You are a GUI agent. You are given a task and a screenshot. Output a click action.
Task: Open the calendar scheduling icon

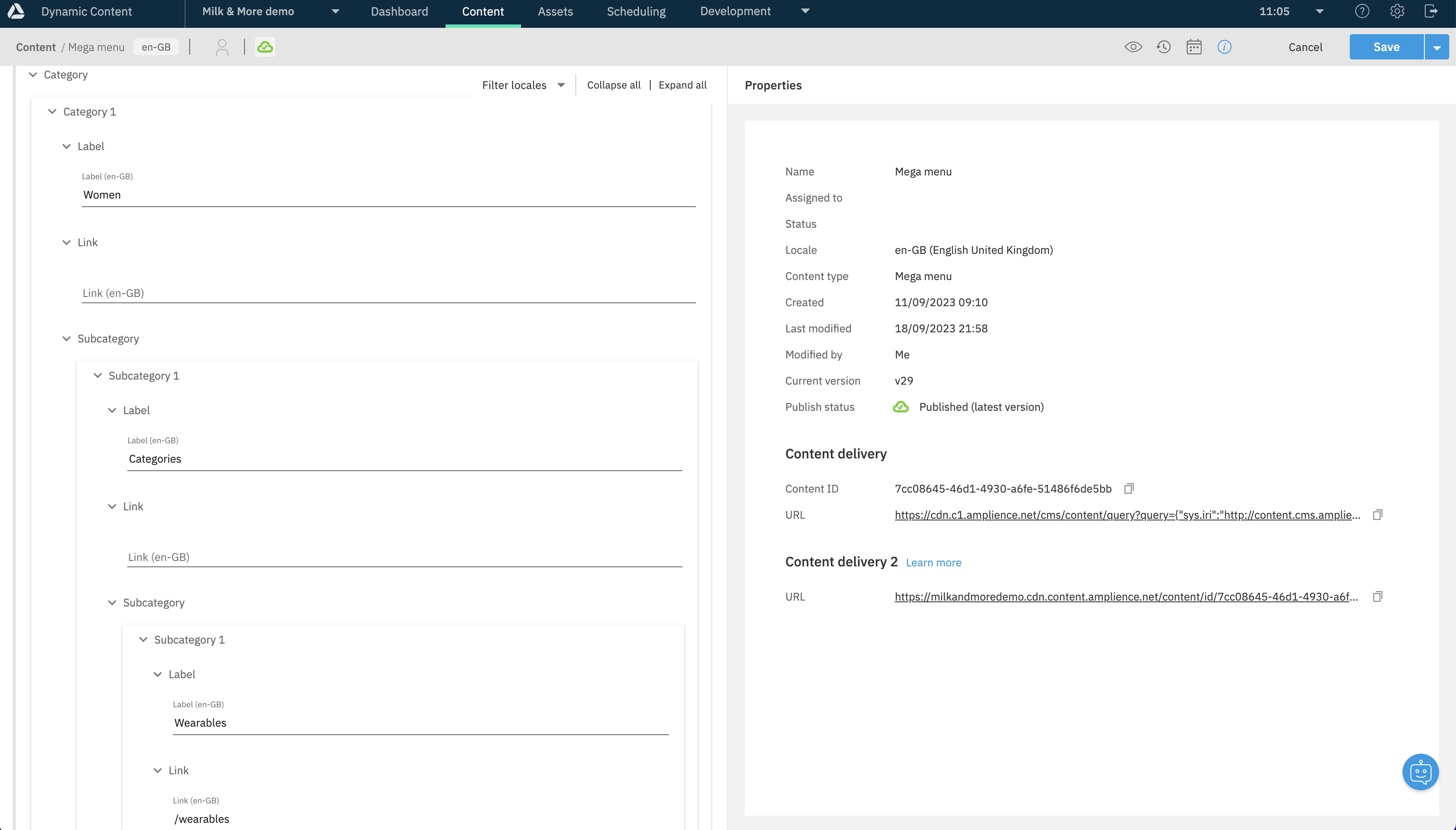[1194, 47]
